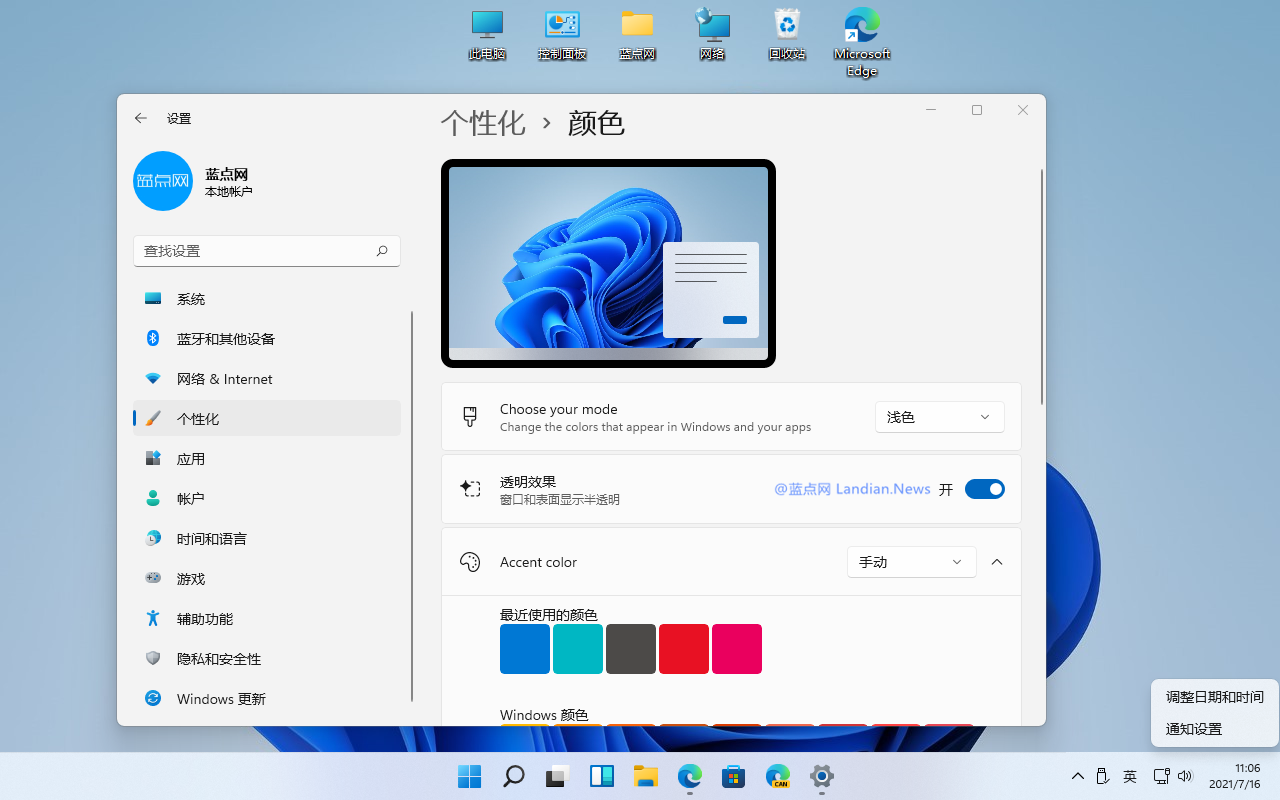1280x800 pixels.
Task: Minimize the Settings window
Action: pyautogui.click(x=931, y=110)
